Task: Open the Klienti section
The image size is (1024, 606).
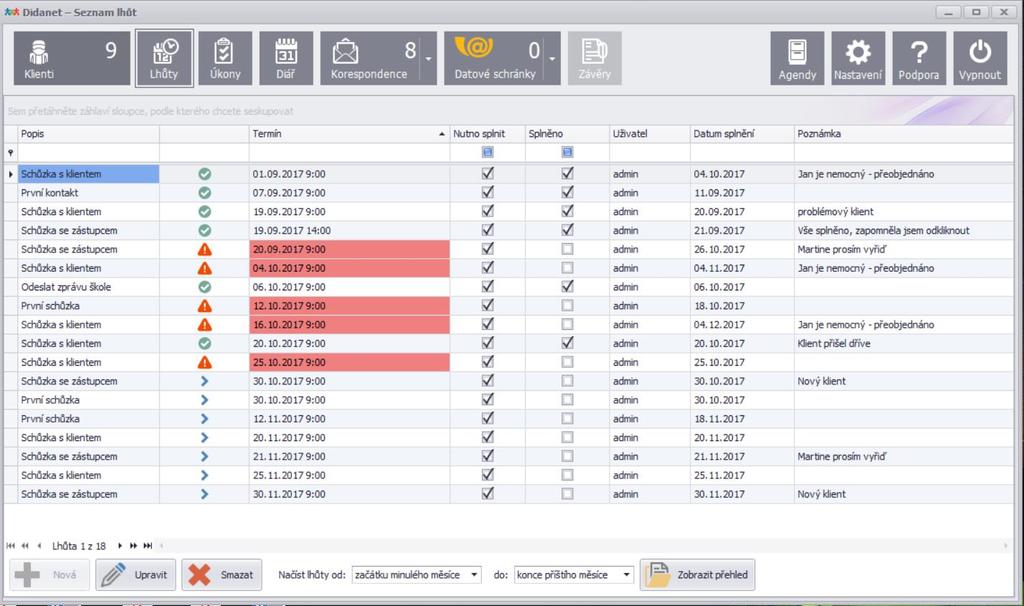Action: coord(72,58)
